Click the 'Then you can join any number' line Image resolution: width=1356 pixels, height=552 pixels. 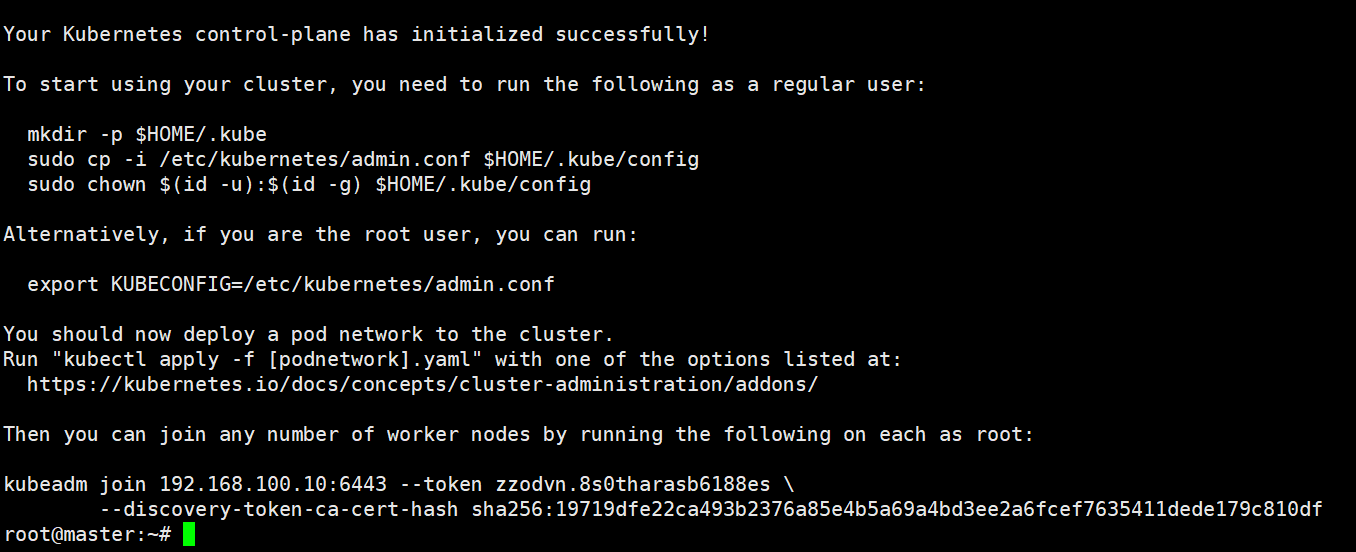click(x=519, y=434)
